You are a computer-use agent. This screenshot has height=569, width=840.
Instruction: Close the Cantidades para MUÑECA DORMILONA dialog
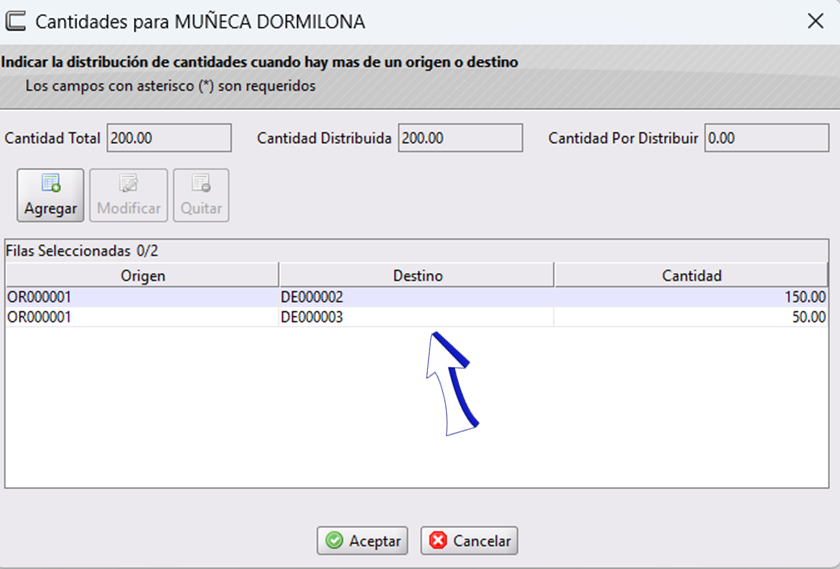(815, 21)
